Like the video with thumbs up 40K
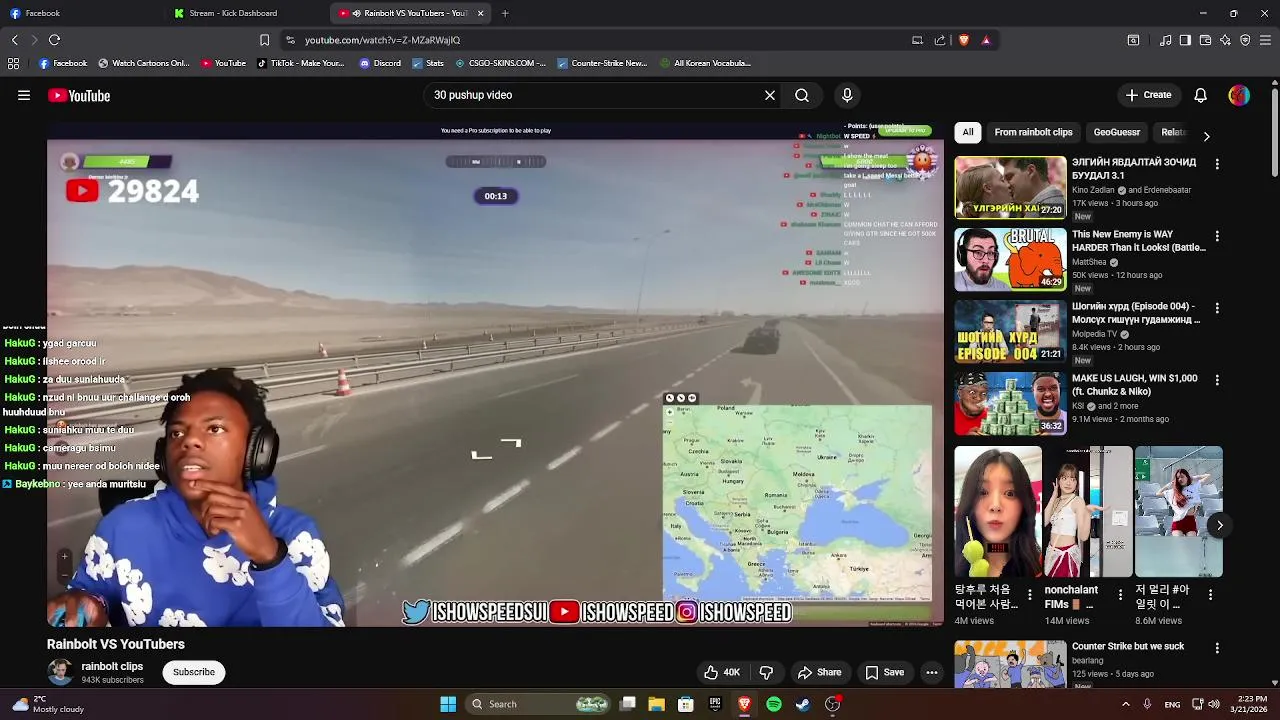Viewport: 1280px width, 720px height. 721,673
